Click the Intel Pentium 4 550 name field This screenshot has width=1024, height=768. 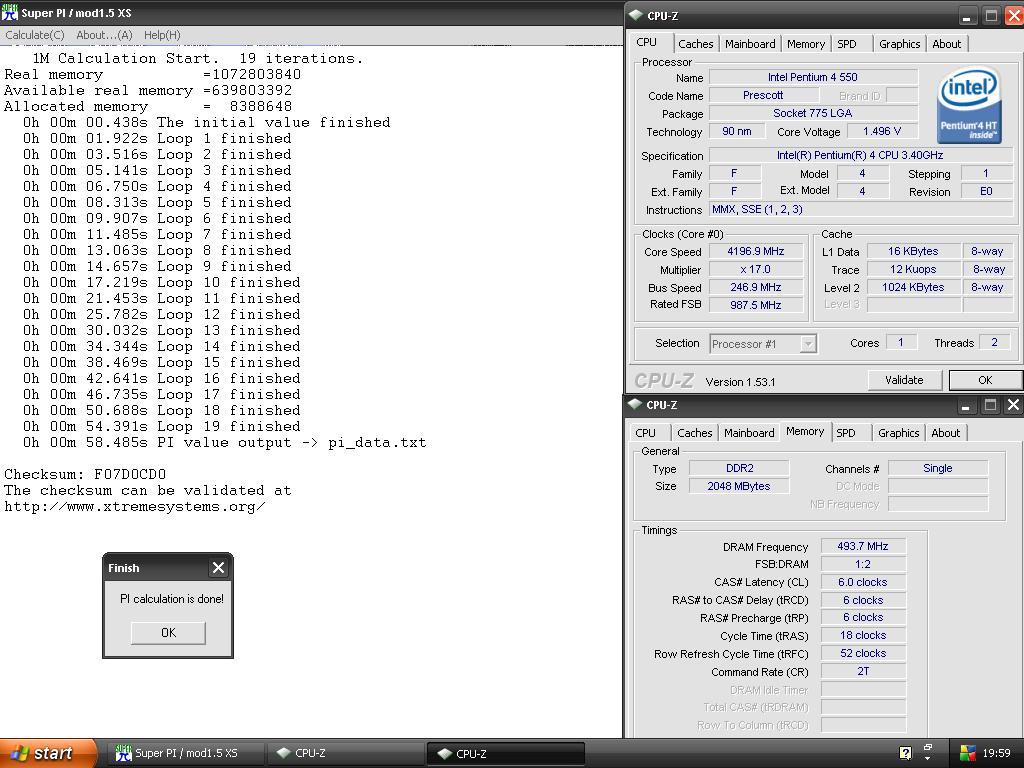[x=813, y=77]
